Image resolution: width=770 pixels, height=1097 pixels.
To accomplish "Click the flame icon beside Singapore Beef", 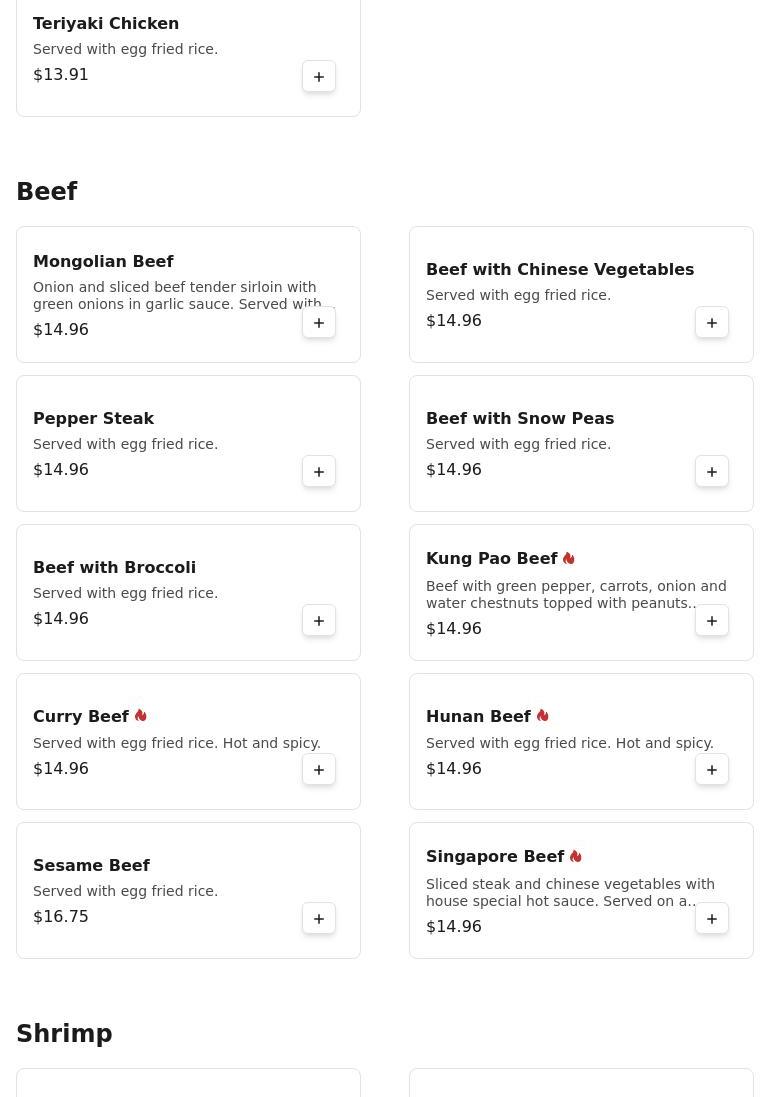I will (x=576, y=856).
